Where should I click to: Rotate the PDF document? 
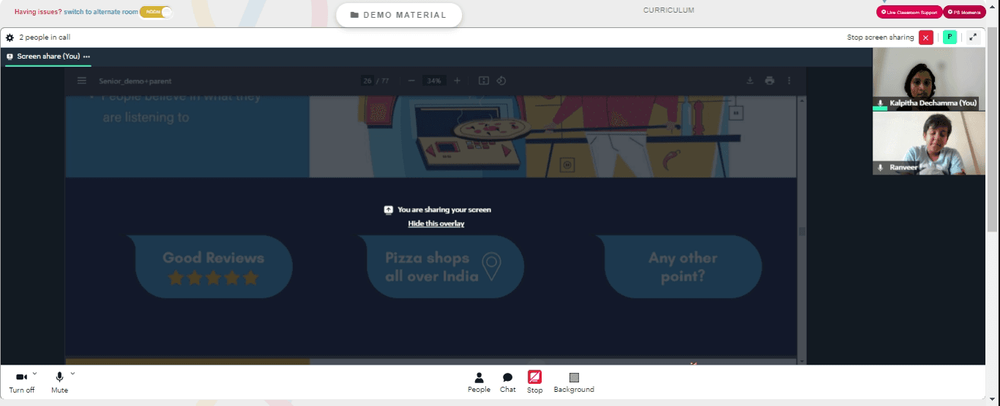[x=501, y=81]
